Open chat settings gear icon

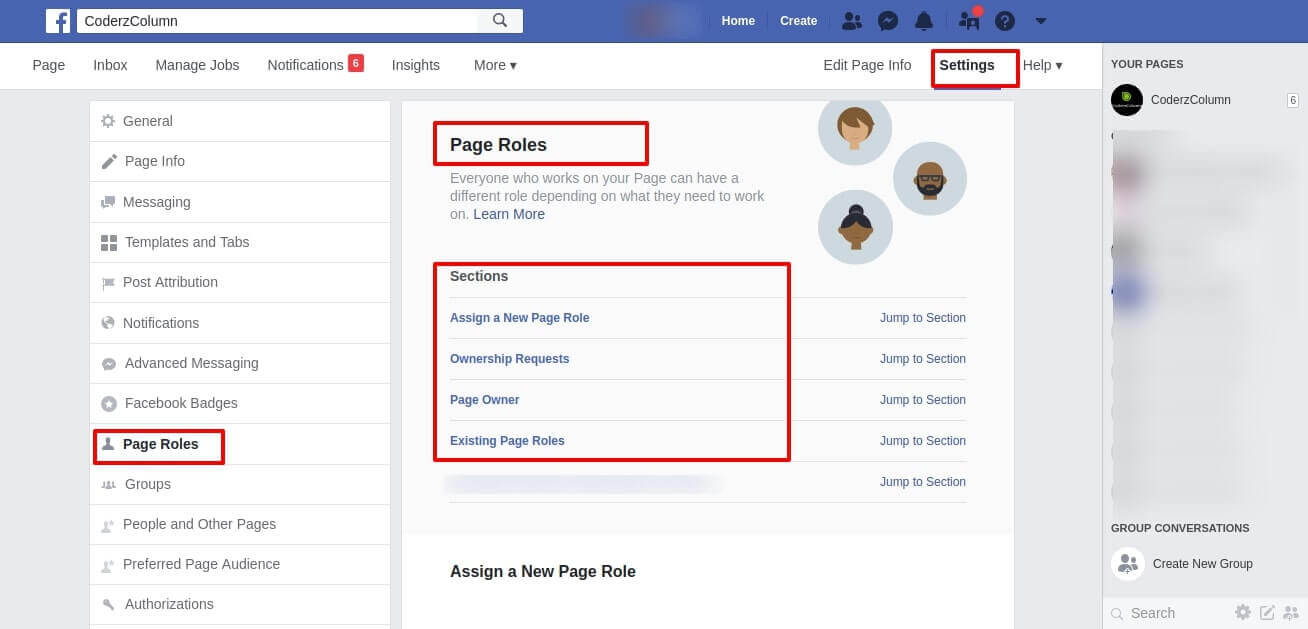(x=1243, y=613)
